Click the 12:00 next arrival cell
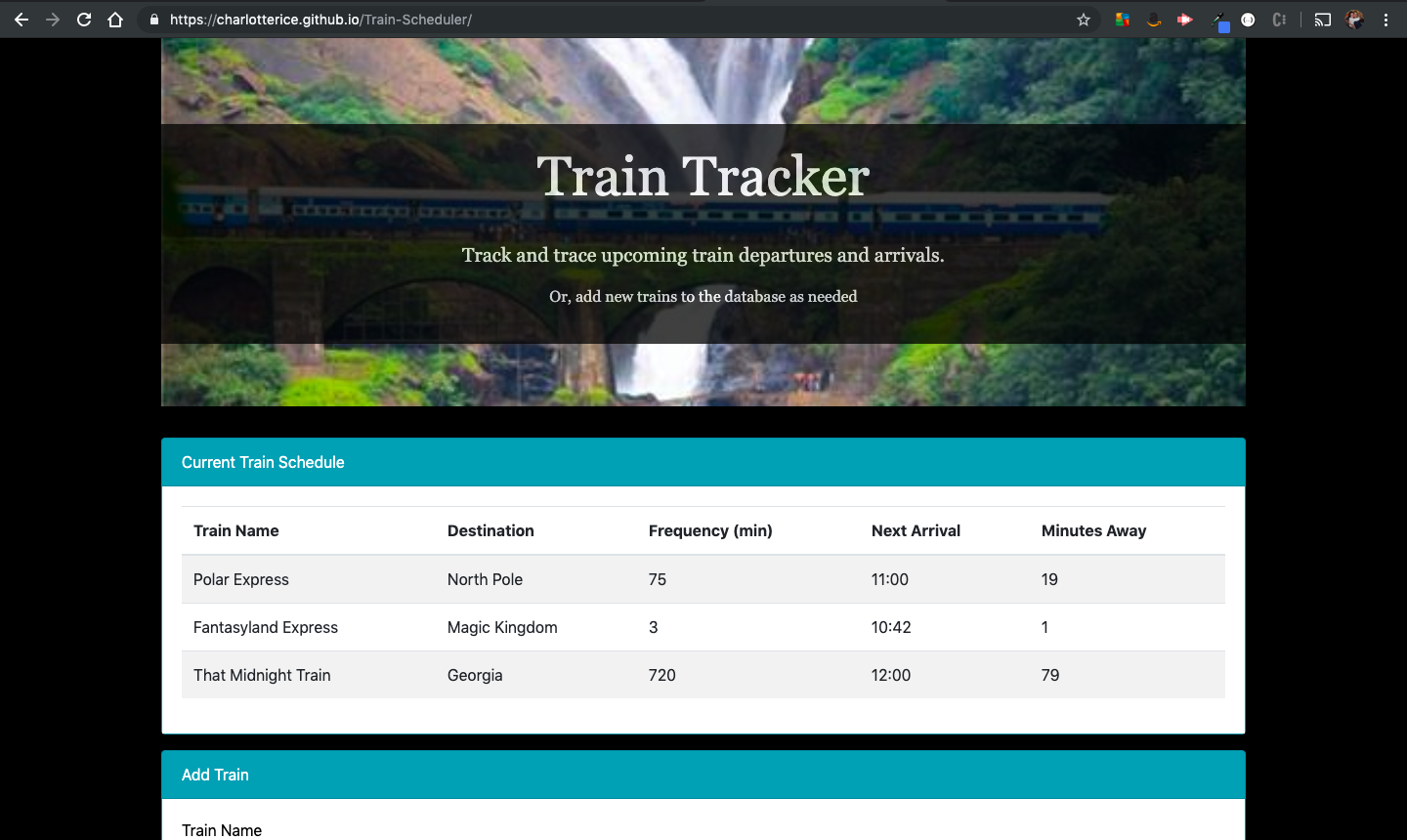 point(891,675)
